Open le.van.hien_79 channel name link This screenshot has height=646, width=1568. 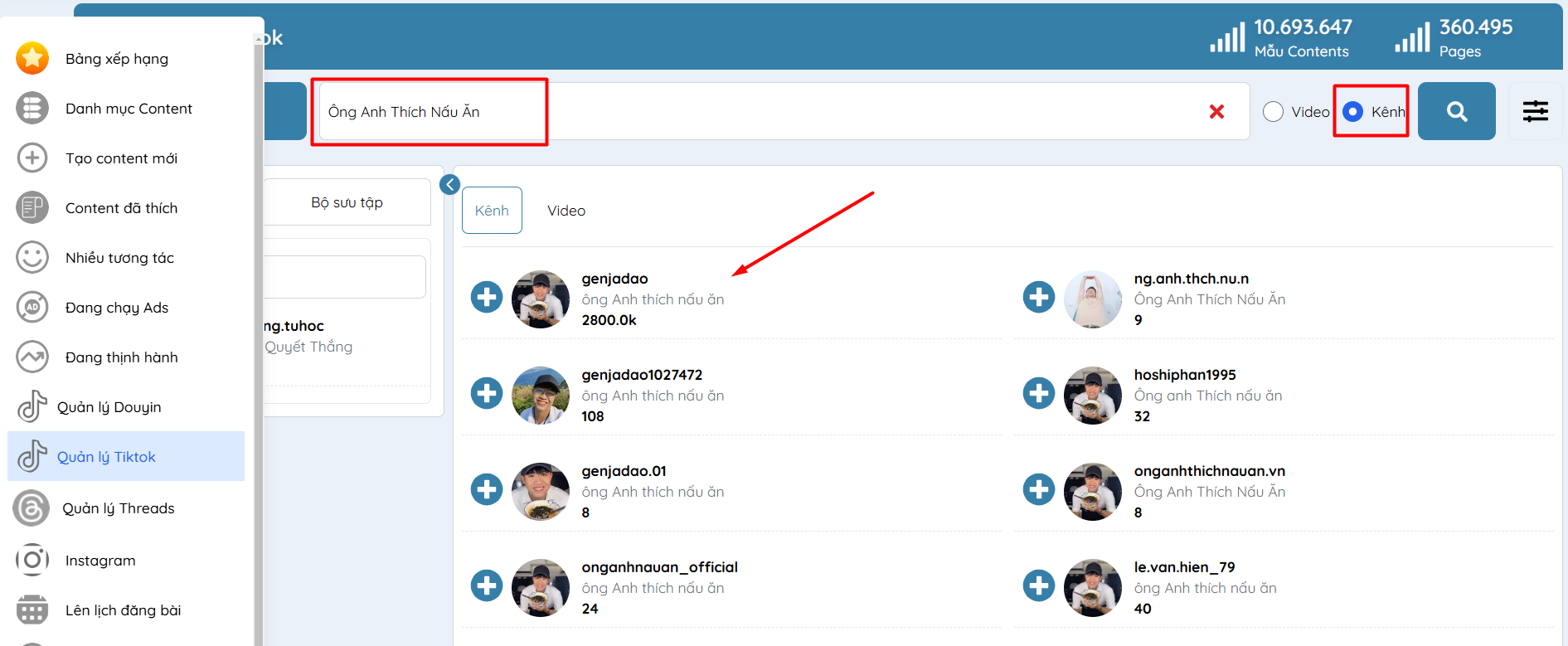tap(1184, 567)
